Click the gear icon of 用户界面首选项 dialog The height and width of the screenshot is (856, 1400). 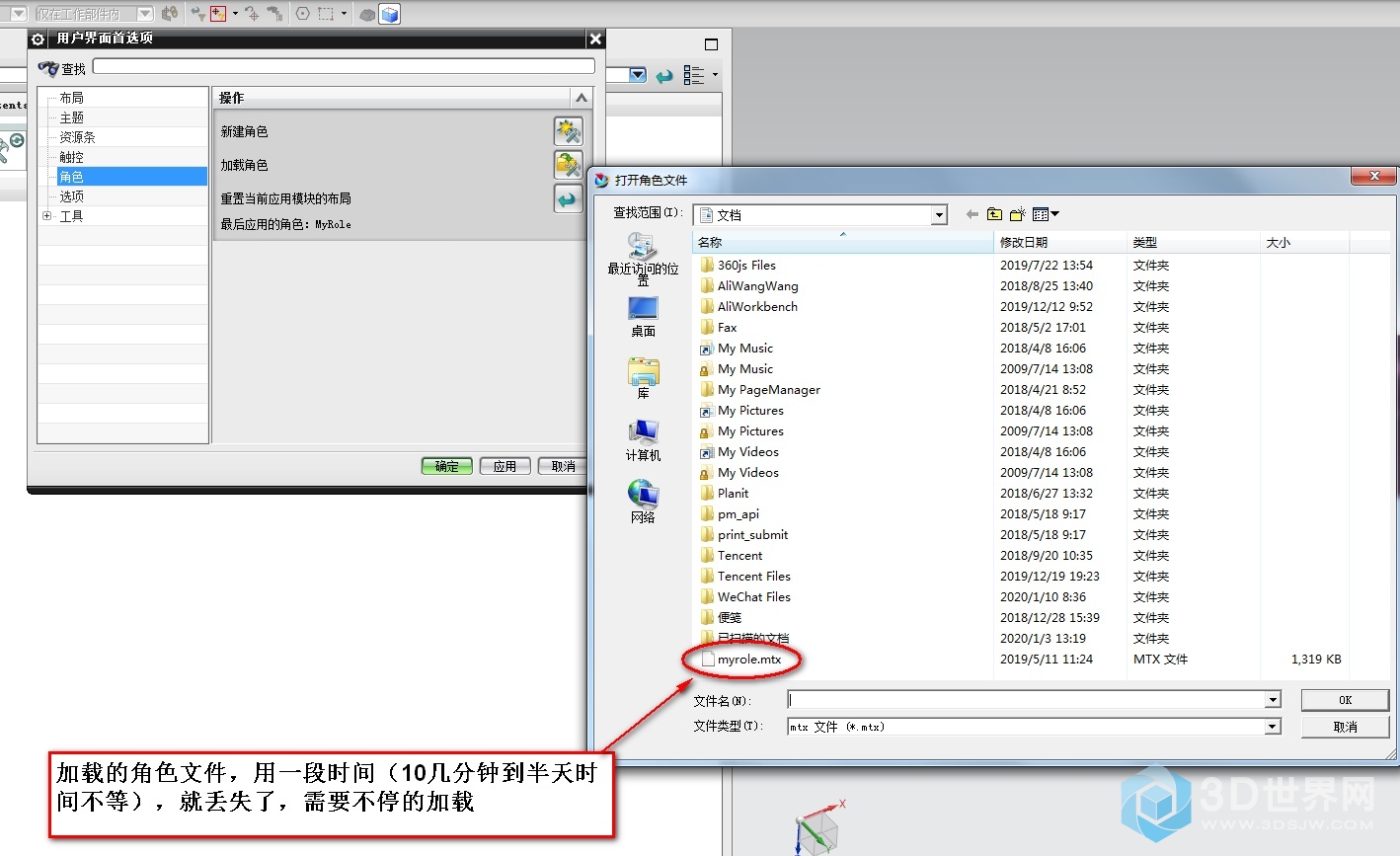click(39, 39)
